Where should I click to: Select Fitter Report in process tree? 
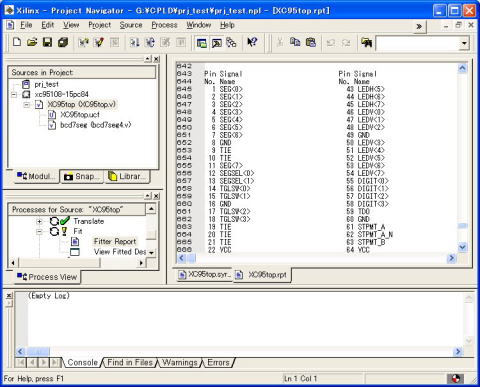pos(115,241)
